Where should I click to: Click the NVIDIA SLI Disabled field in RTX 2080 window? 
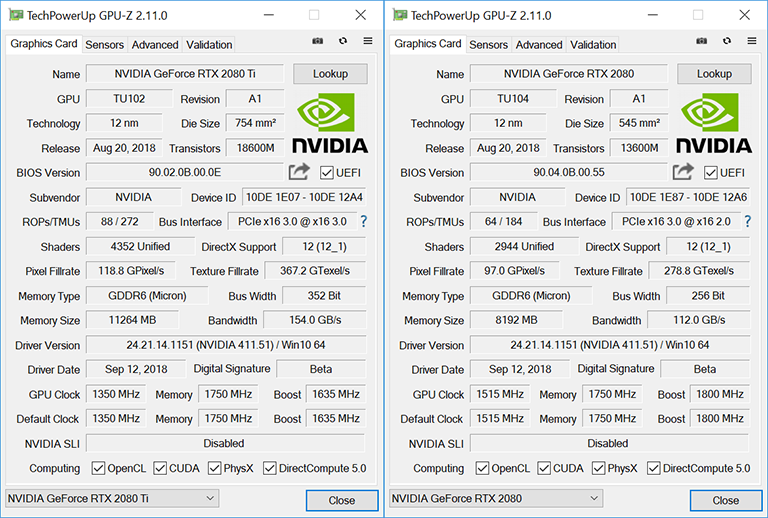point(609,444)
